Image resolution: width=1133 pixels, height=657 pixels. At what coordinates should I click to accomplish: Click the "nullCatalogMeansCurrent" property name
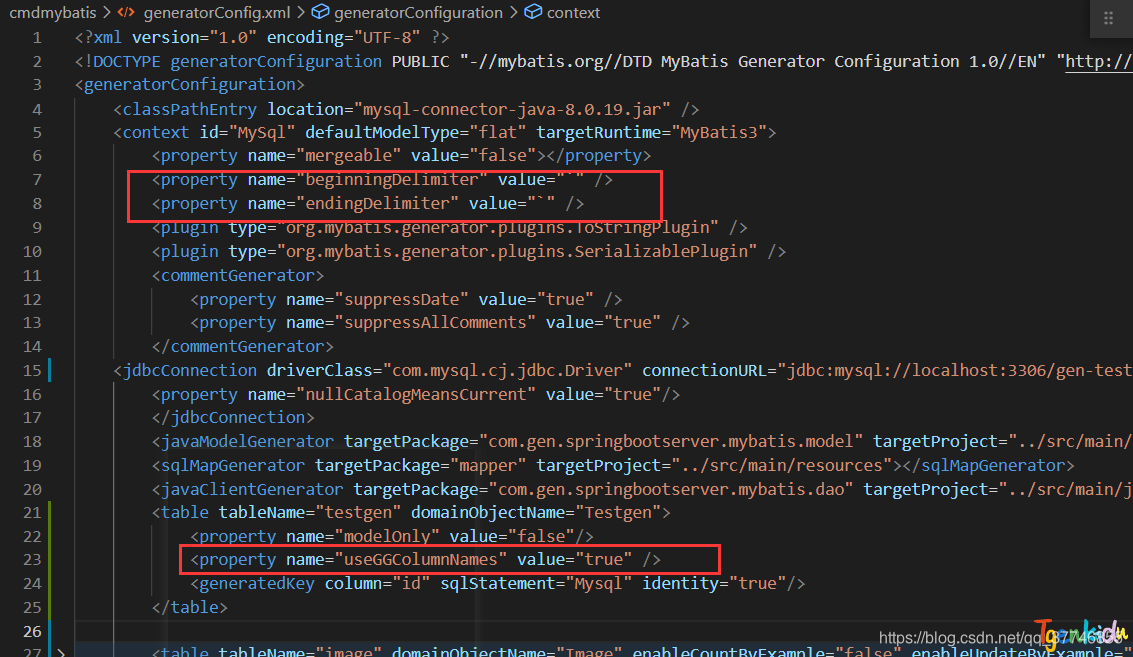[415, 395]
